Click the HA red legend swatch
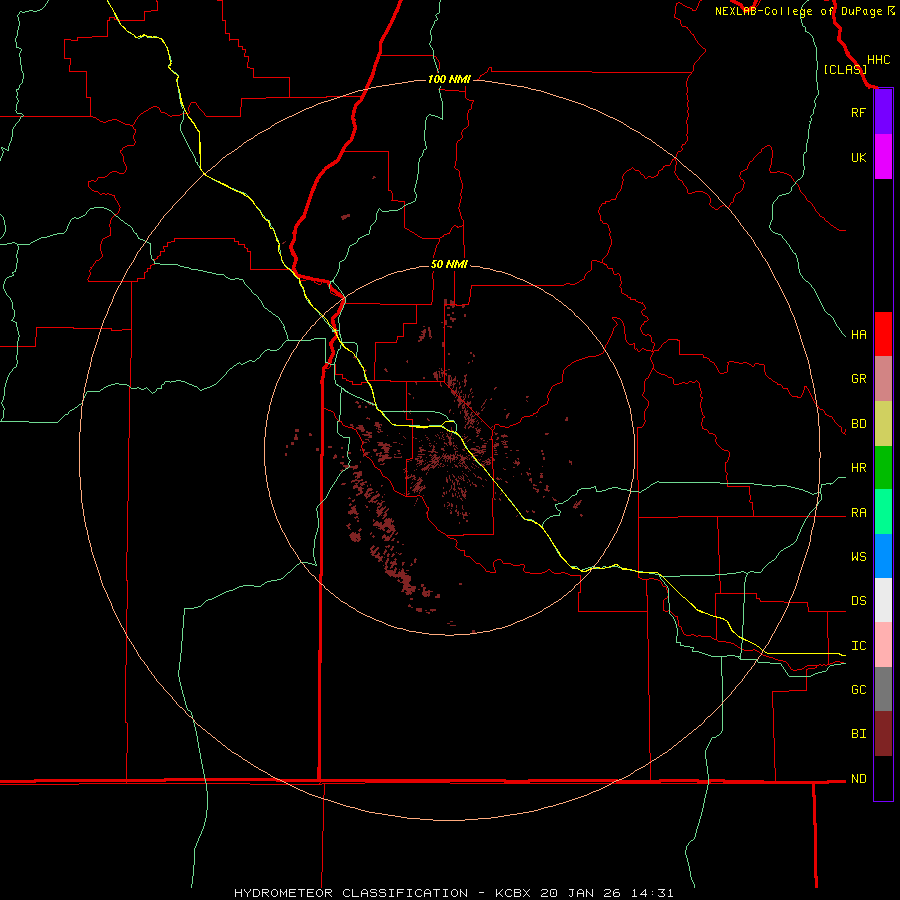The width and height of the screenshot is (900, 900). (883, 334)
